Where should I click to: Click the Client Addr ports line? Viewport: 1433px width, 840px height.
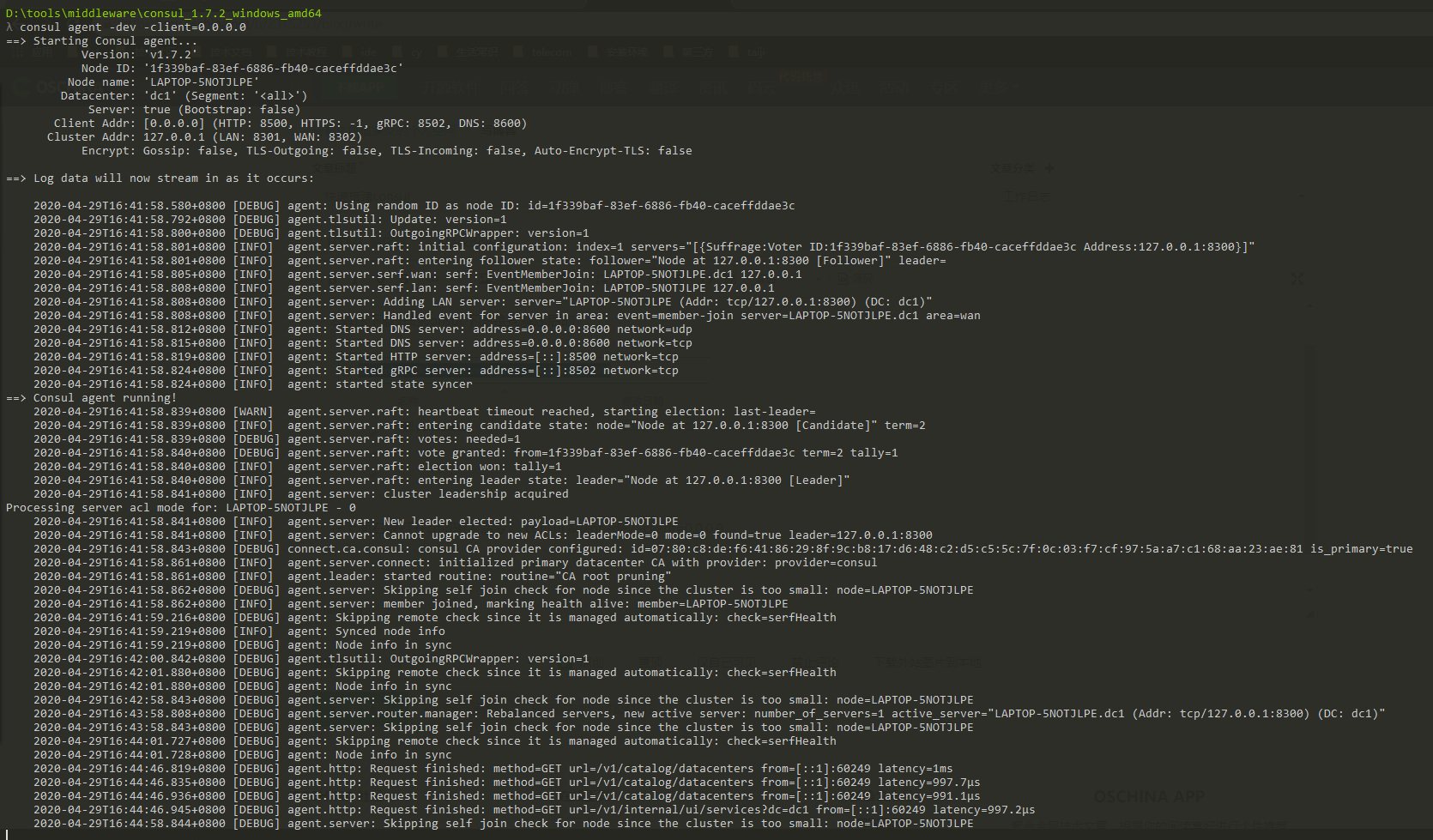[x=335, y=123]
